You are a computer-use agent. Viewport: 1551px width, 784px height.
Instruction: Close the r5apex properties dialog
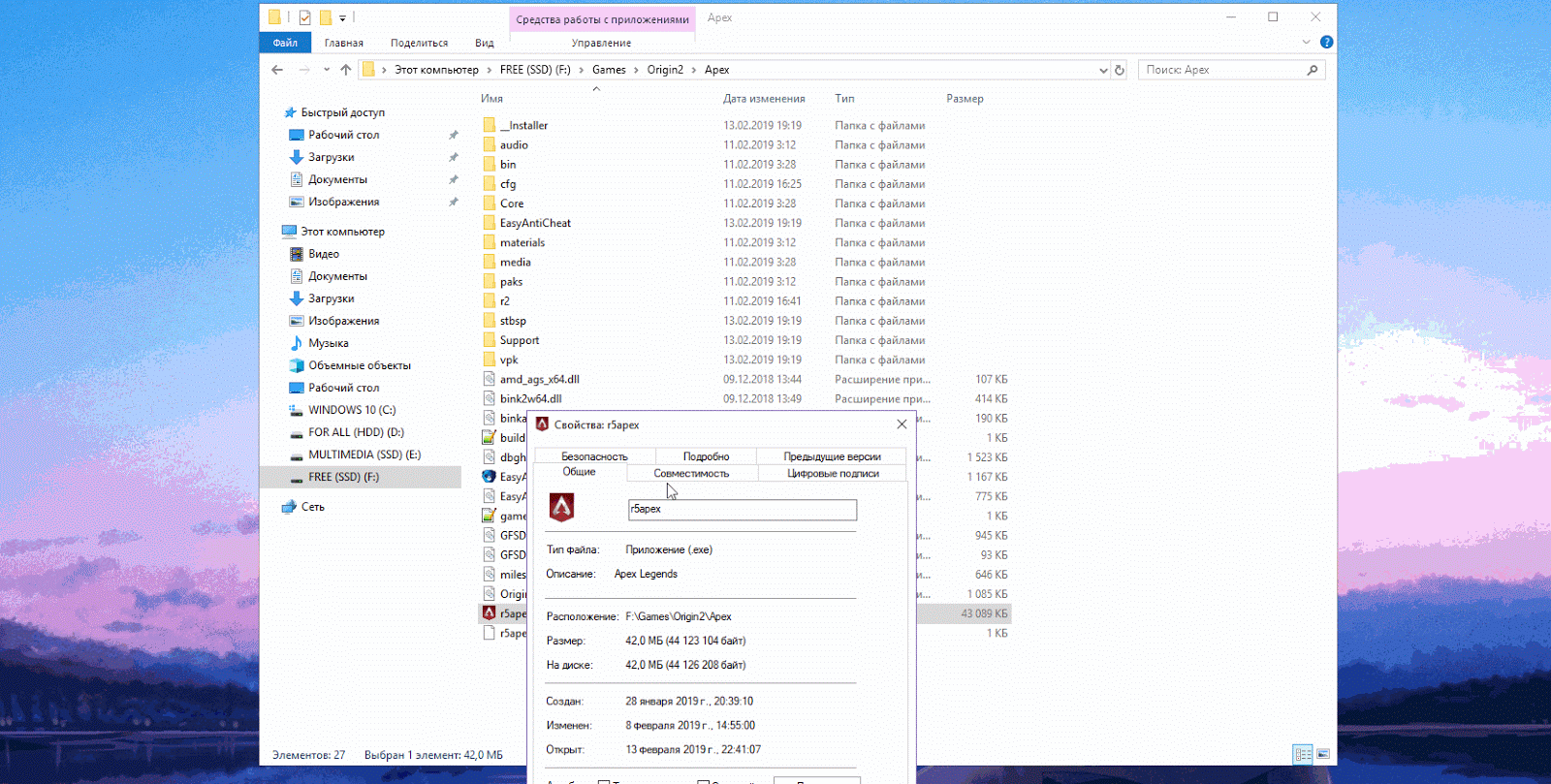(x=902, y=424)
